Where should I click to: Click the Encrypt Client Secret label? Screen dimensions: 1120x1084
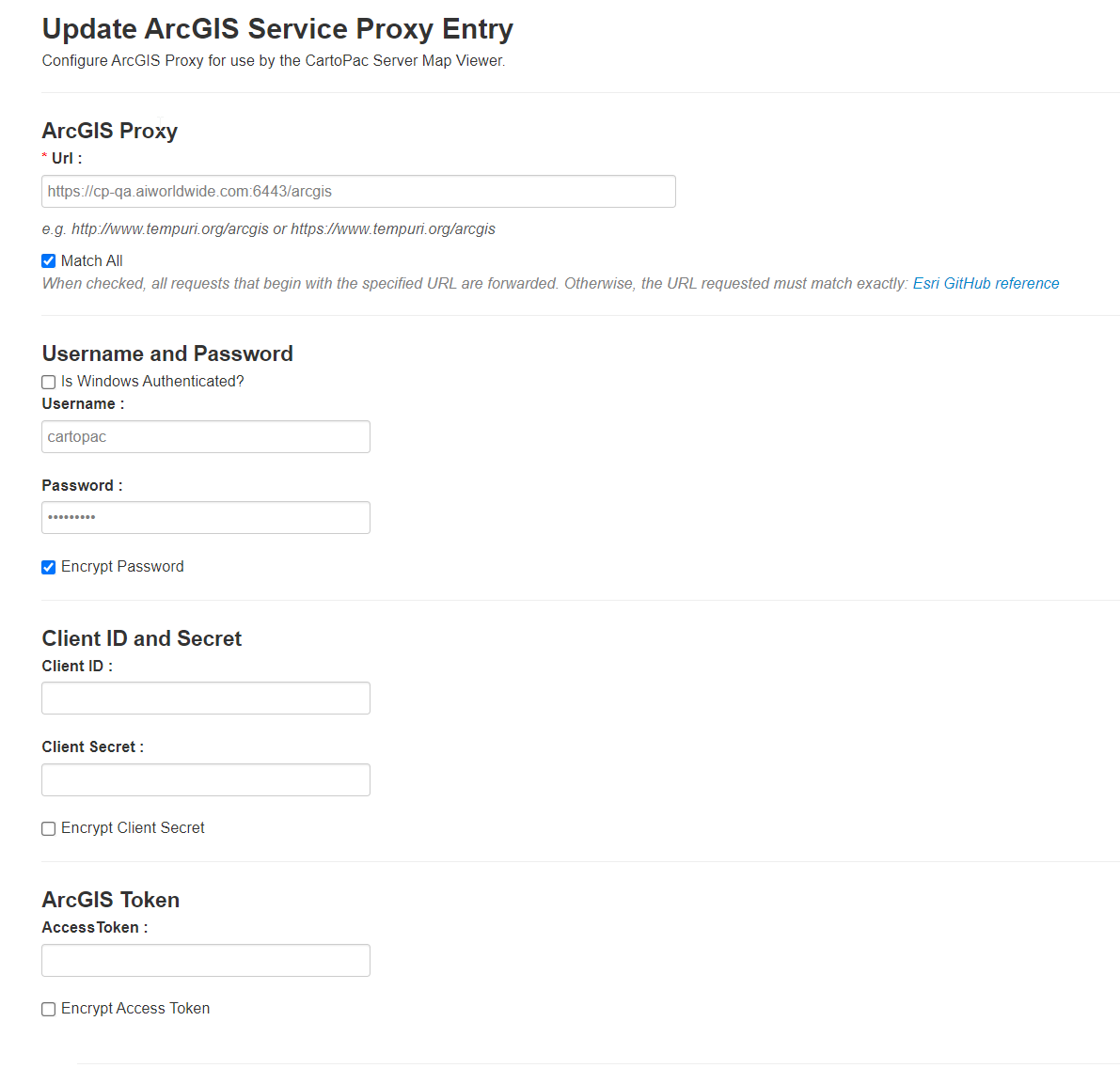[x=133, y=827]
